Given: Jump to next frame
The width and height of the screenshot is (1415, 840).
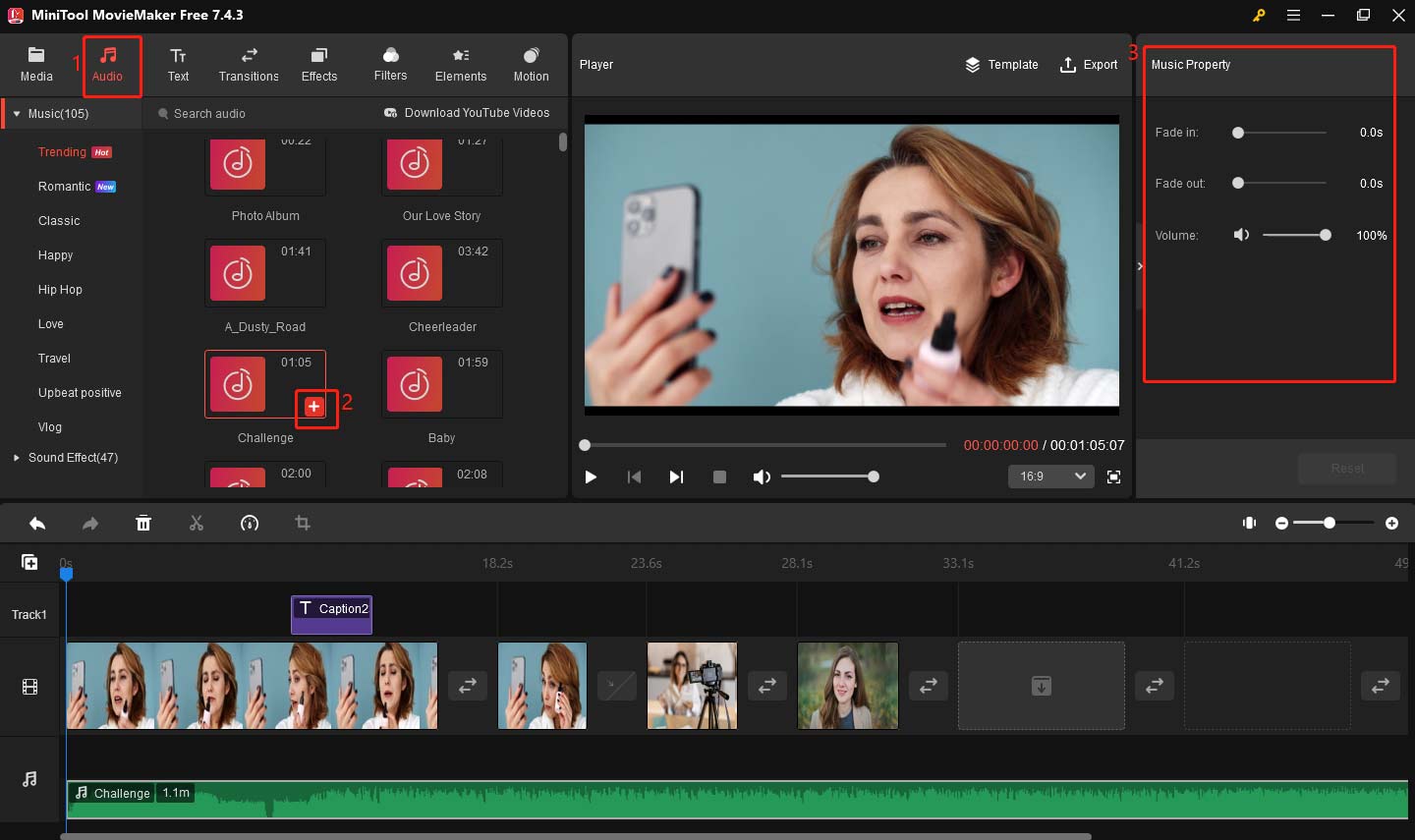Looking at the screenshot, I should (676, 476).
